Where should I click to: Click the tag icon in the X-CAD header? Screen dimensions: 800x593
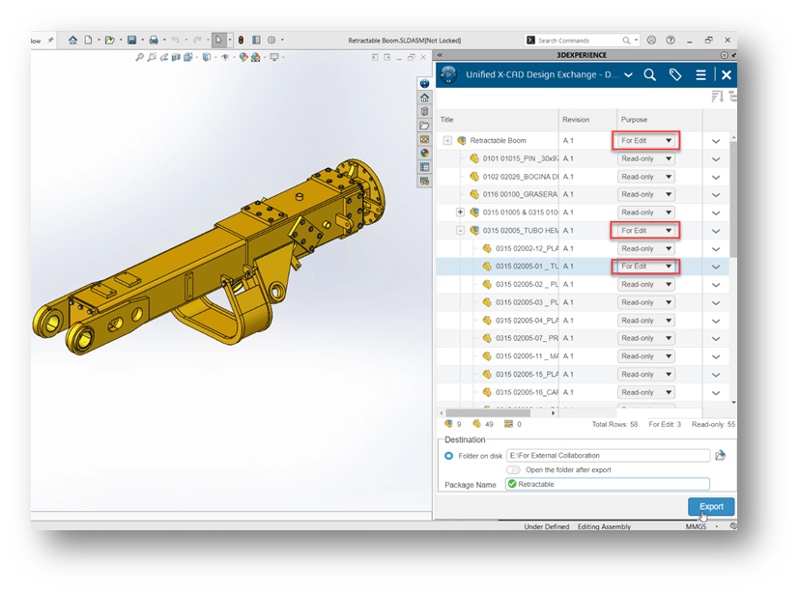click(x=675, y=75)
